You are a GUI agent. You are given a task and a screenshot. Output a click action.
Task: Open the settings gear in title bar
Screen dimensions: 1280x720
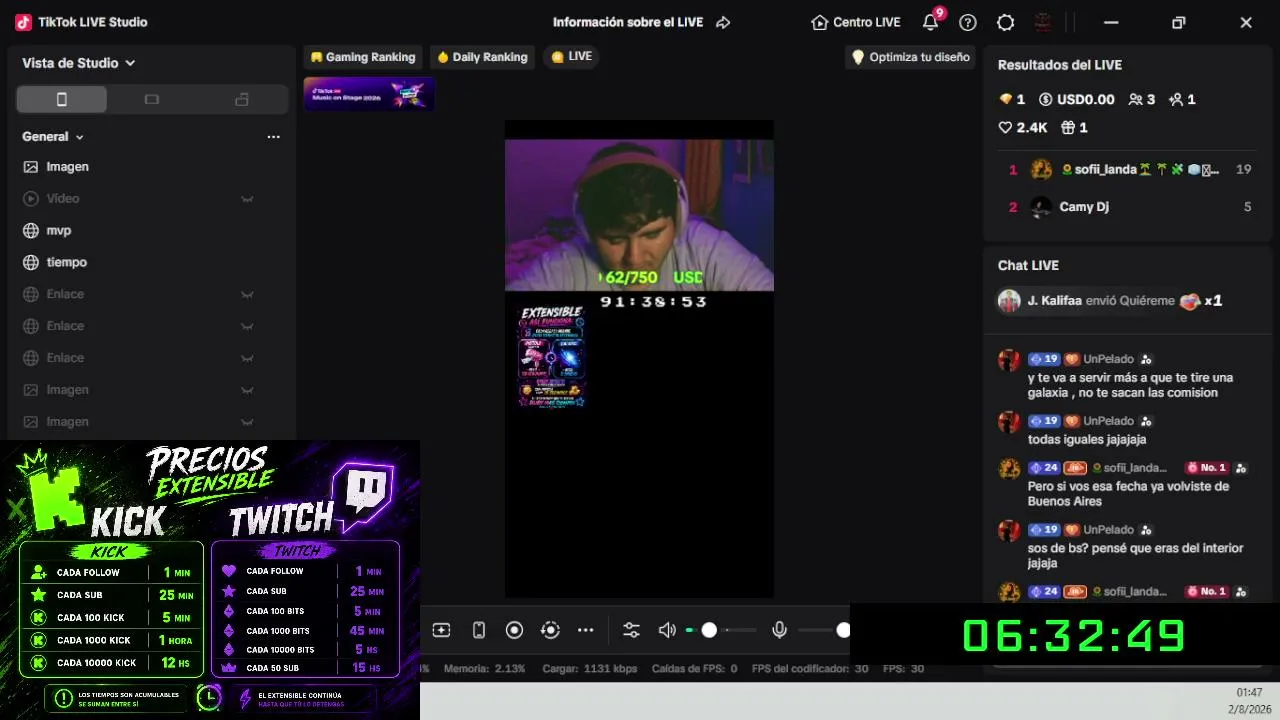[1006, 22]
